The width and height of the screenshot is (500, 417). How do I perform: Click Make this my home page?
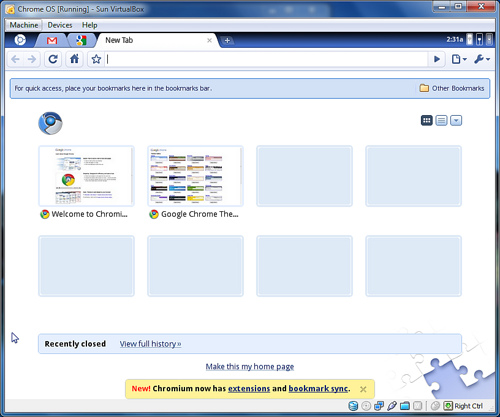250,367
